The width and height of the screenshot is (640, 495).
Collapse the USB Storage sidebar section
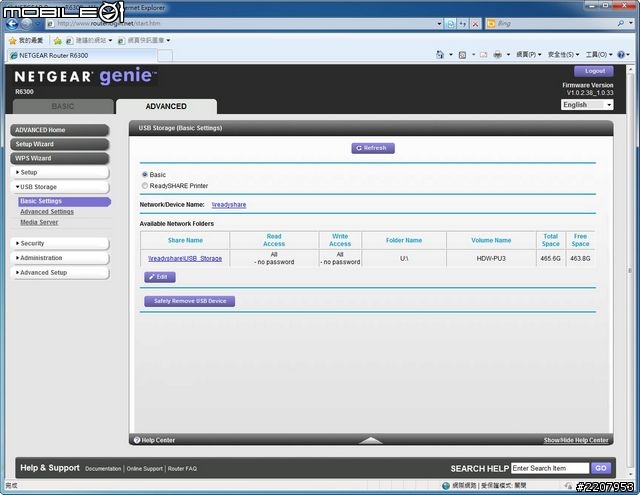click(60, 187)
